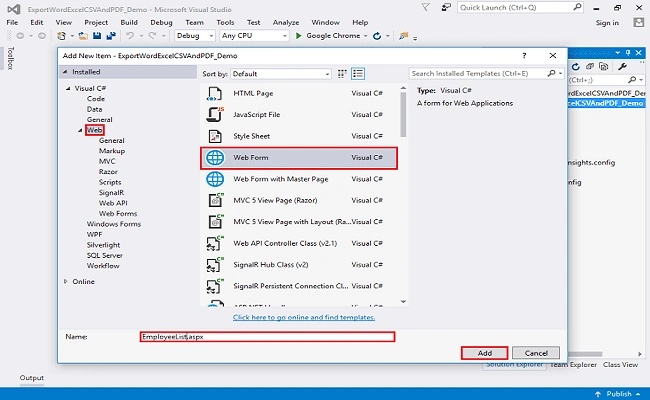Click the Navigate Backward toolbar icon

tap(20, 36)
